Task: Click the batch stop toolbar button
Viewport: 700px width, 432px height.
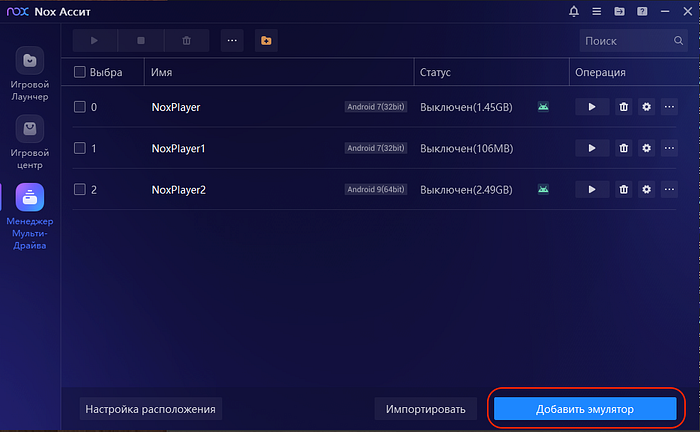Action: point(141,41)
